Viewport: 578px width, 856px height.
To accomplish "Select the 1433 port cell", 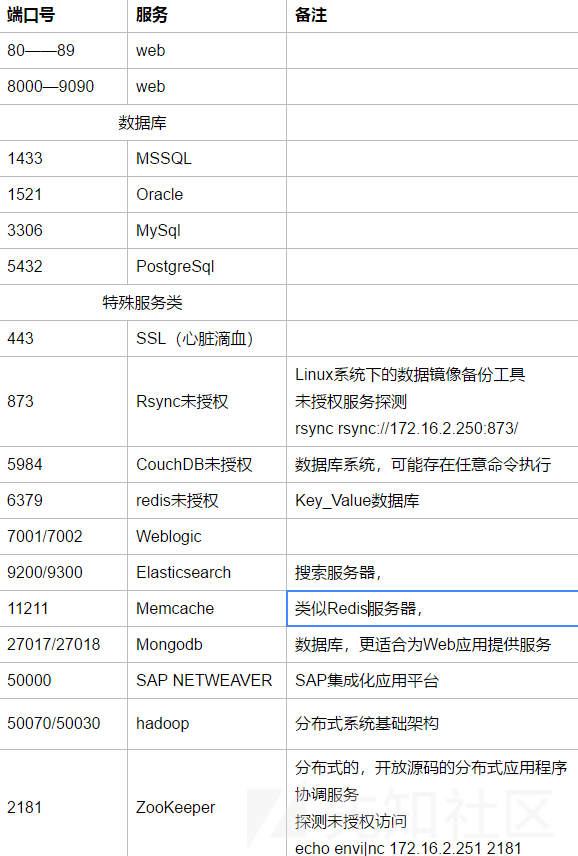I will pos(63,158).
